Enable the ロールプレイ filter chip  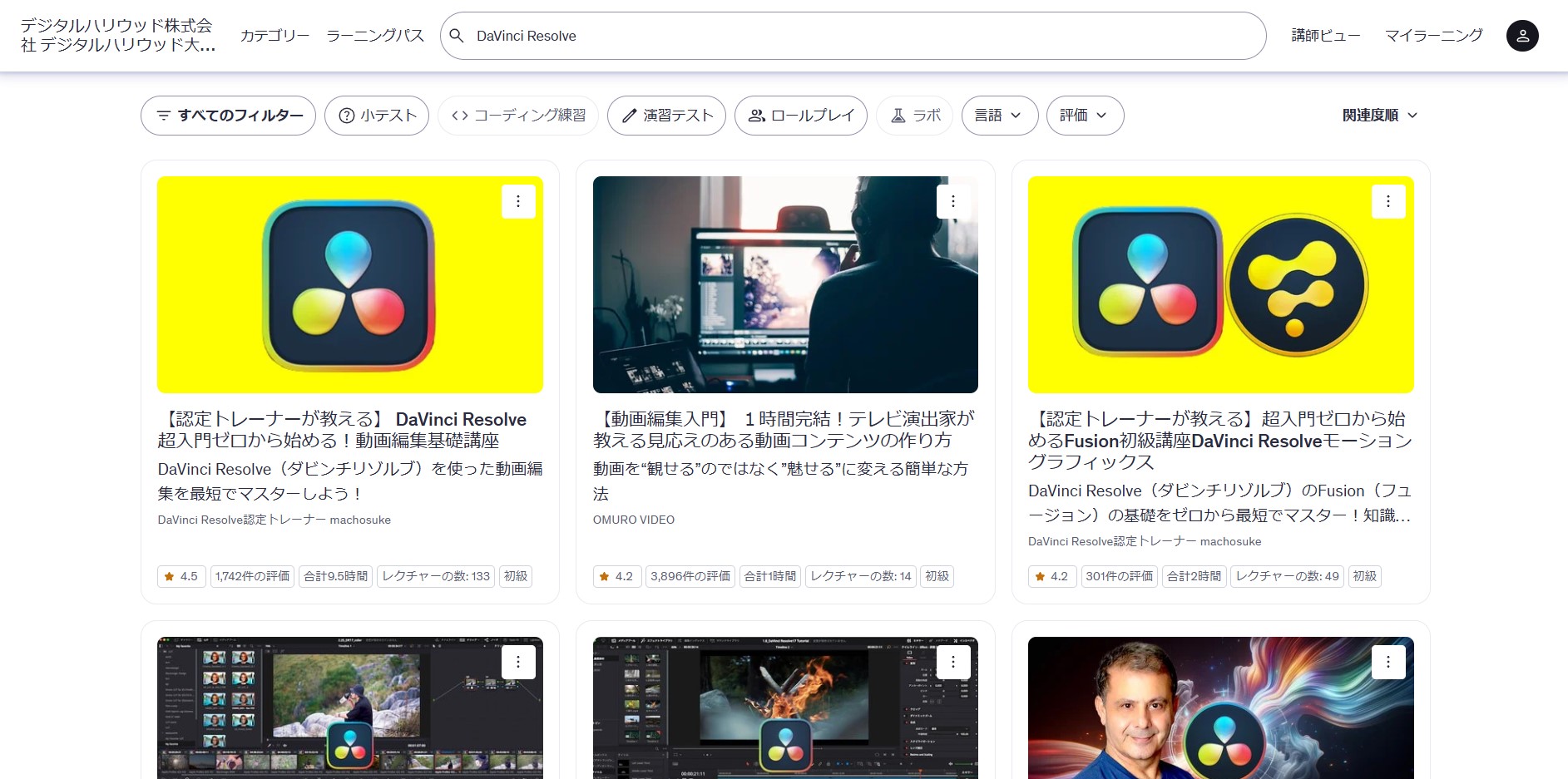pos(800,116)
